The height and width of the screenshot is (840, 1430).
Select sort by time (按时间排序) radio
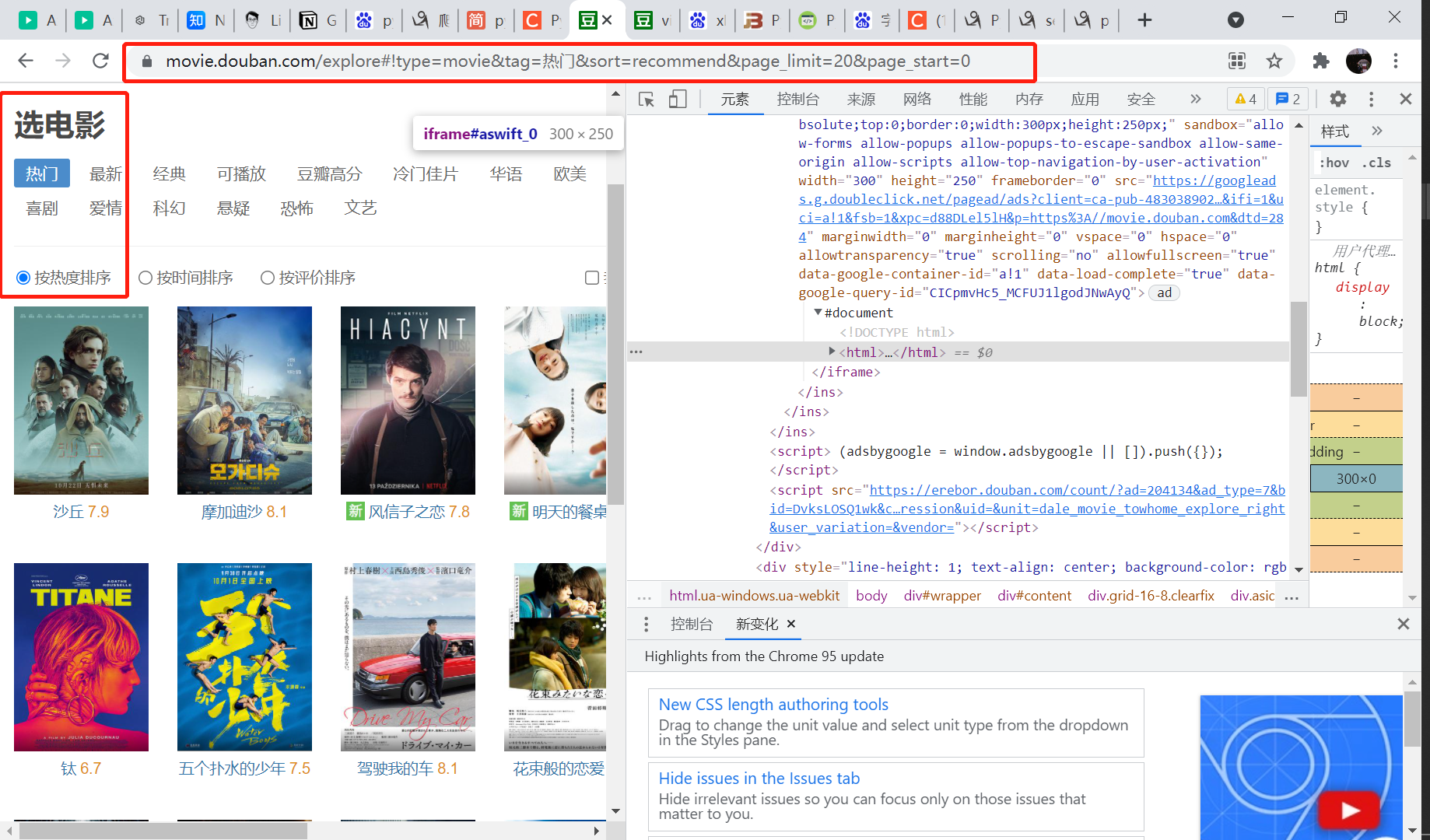click(145, 278)
